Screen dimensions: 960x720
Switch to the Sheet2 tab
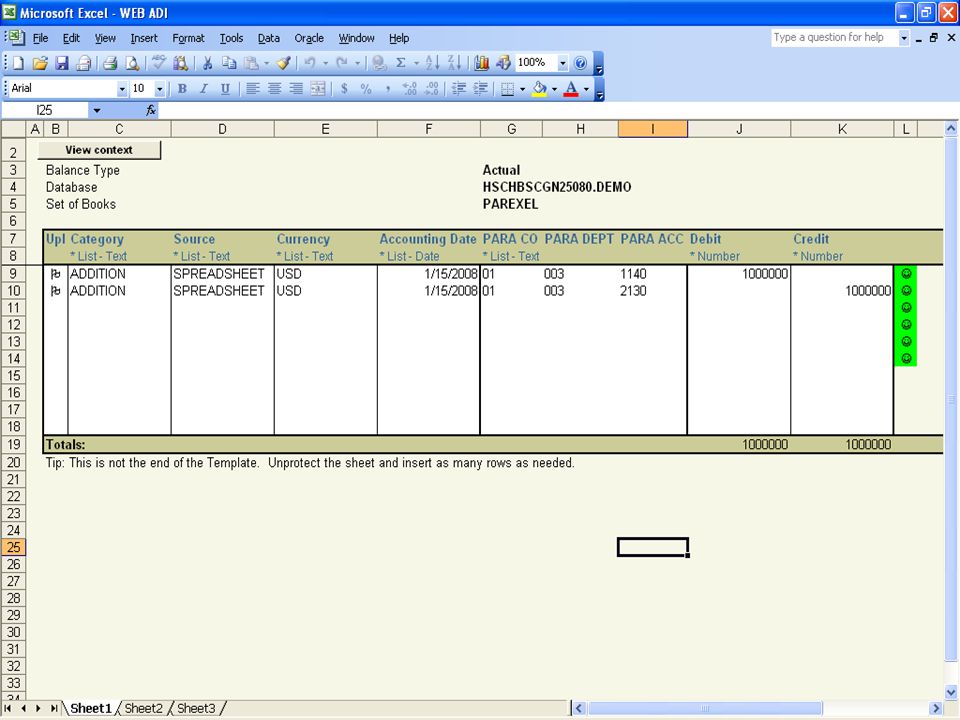(144, 708)
